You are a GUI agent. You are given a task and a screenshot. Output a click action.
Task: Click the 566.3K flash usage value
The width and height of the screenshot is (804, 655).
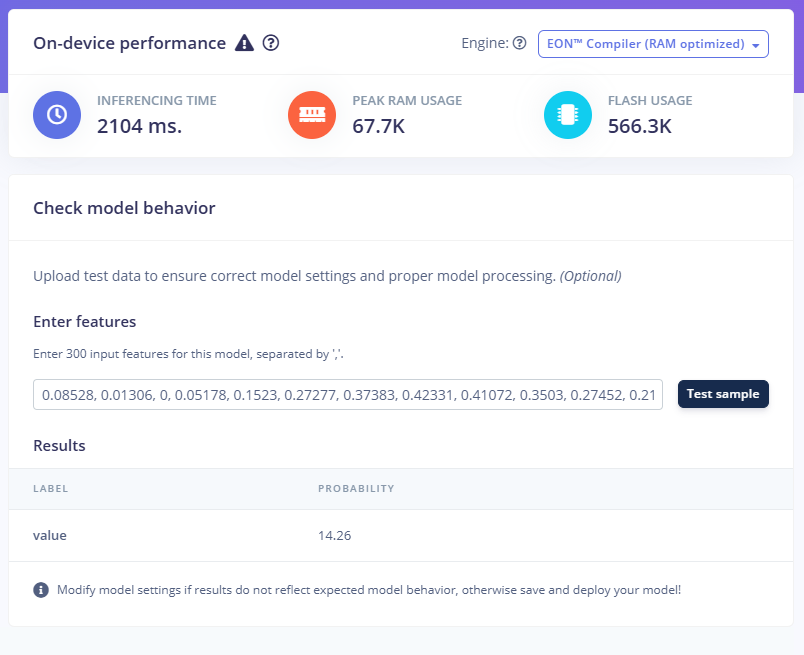[x=639, y=126]
